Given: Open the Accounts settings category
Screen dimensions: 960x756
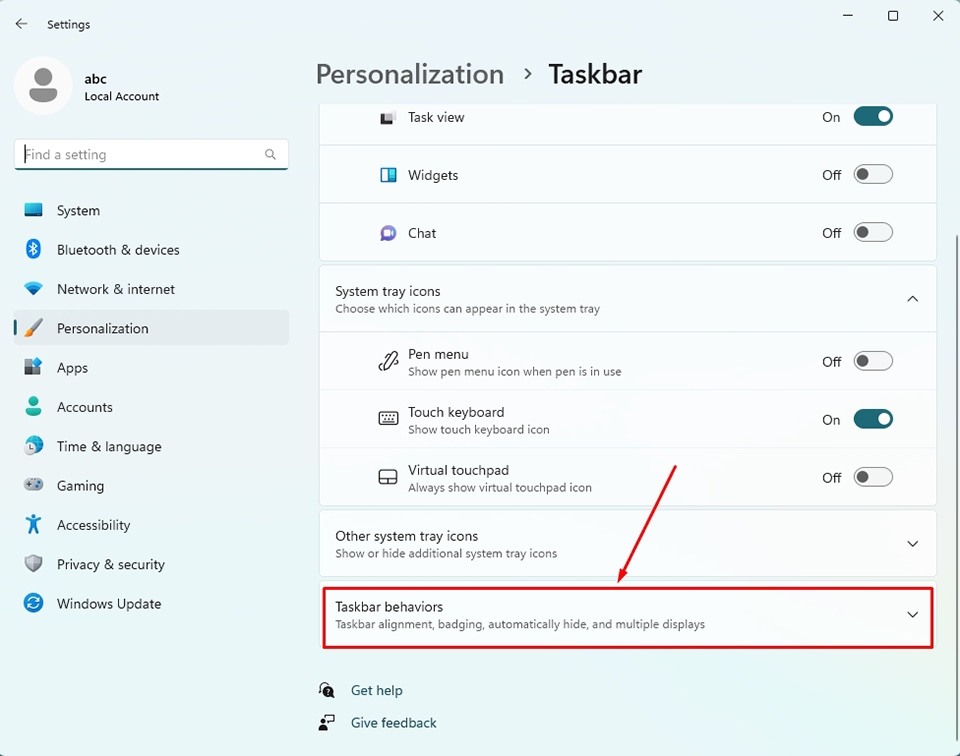Looking at the screenshot, I should 151,406.
